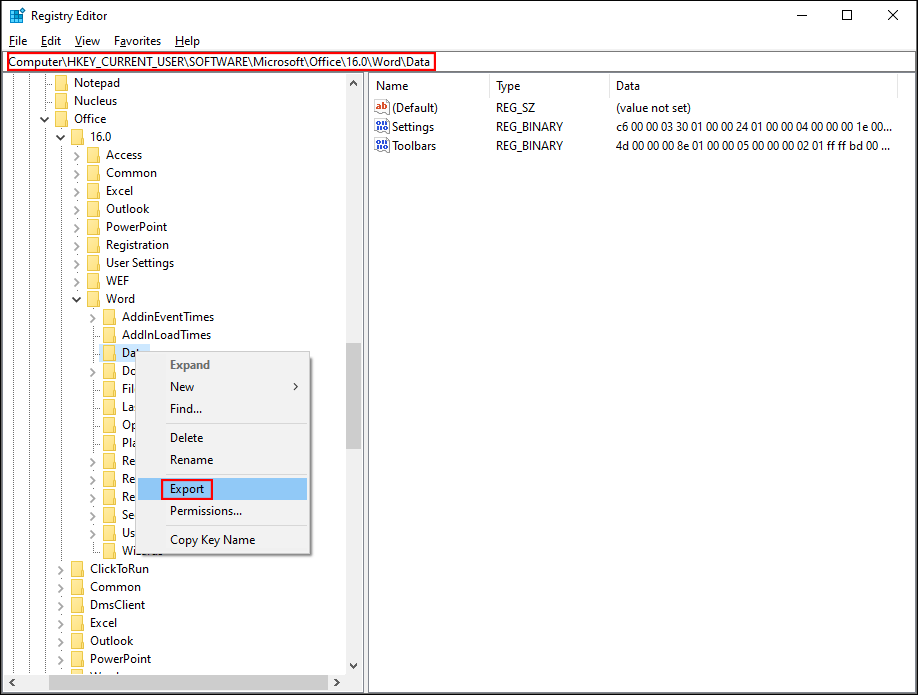Viewport: 918px width, 695px height.
Task: Click the DmsClient folder icon
Action: pyautogui.click(x=77, y=605)
